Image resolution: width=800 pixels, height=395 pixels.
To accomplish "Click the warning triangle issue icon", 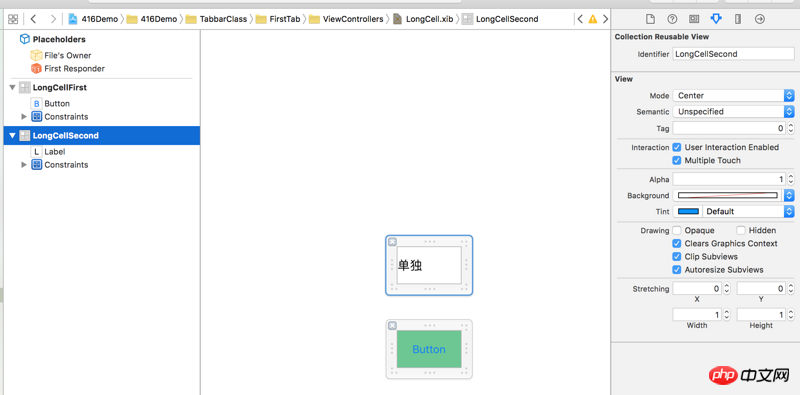I will [x=592, y=19].
